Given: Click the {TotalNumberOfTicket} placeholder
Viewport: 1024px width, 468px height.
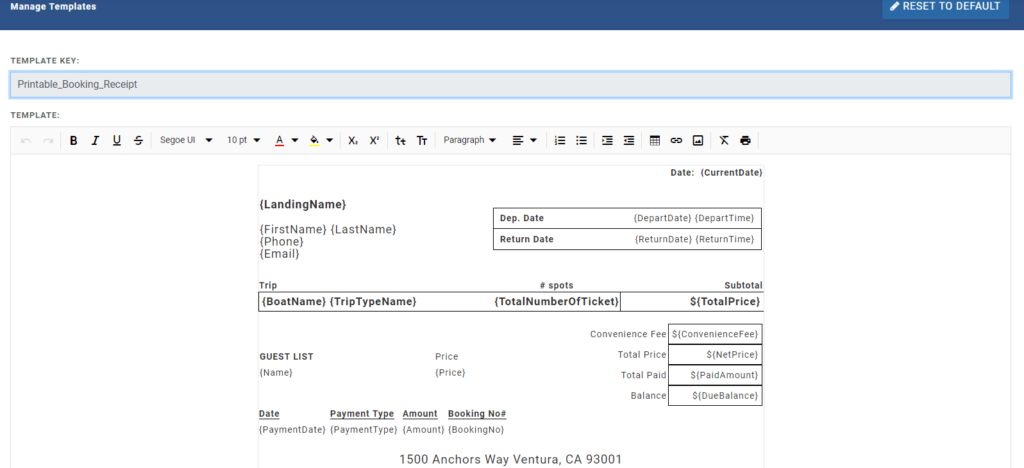Looking at the screenshot, I should click(556, 302).
